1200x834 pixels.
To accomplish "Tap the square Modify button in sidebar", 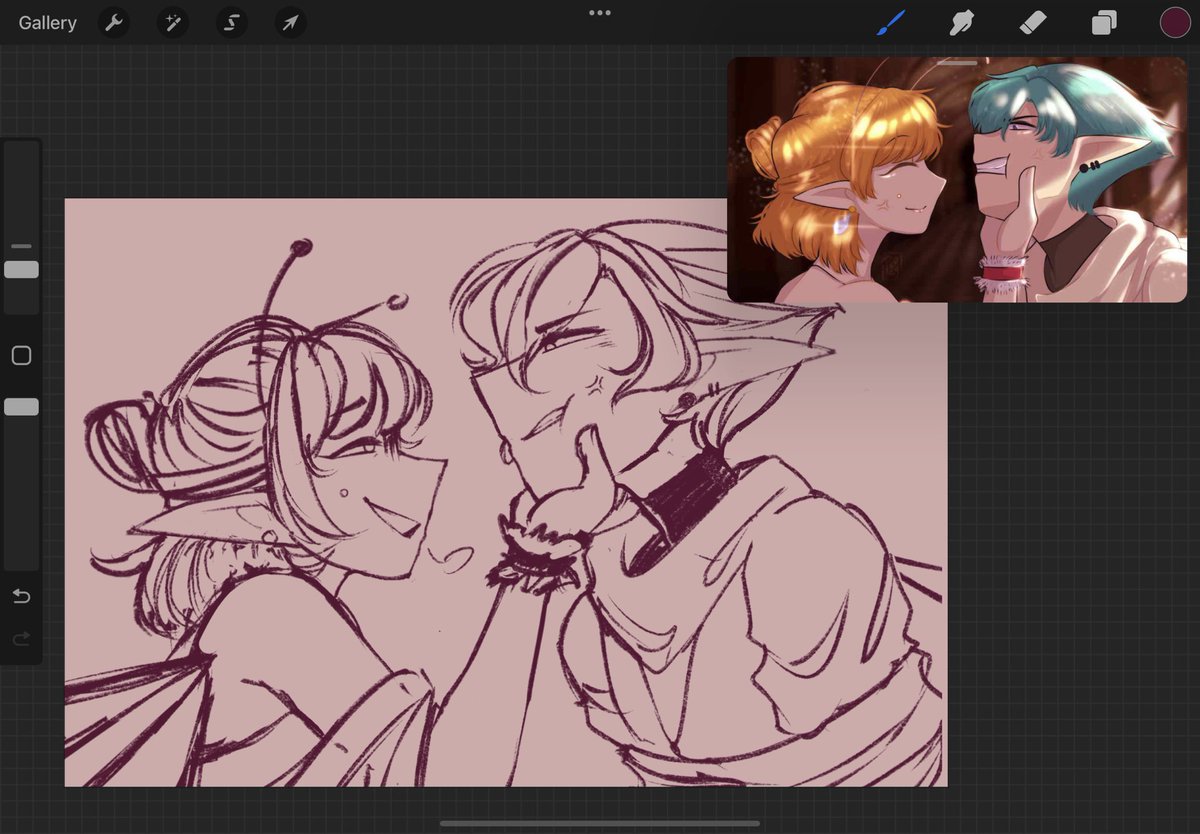I will coord(21,356).
